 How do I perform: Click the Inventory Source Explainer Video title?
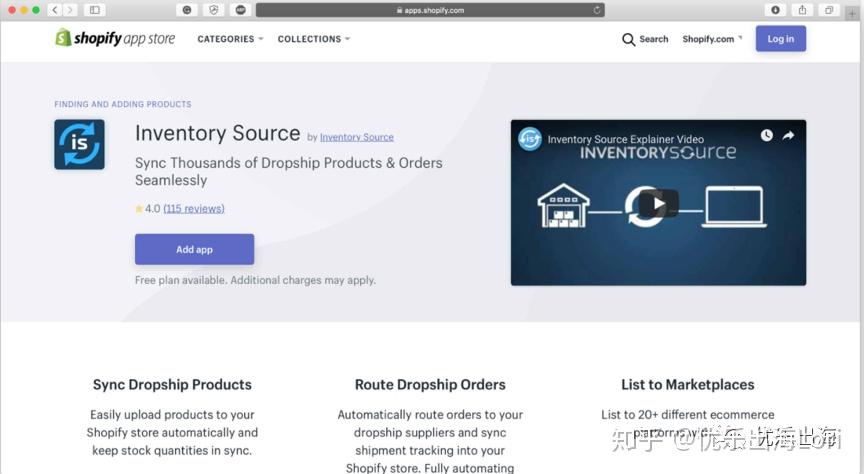(625, 139)
